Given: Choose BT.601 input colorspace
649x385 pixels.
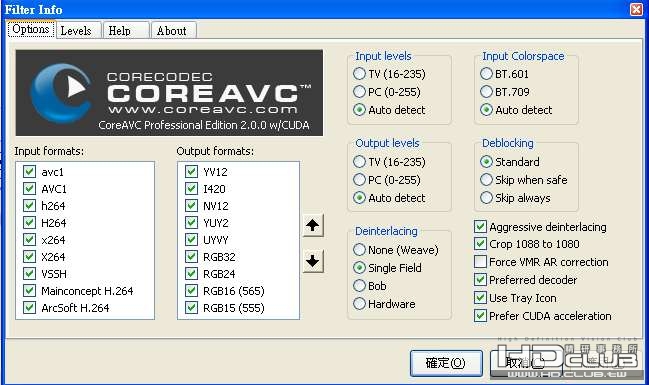Looking at the screenshot, I should (486, 74).
